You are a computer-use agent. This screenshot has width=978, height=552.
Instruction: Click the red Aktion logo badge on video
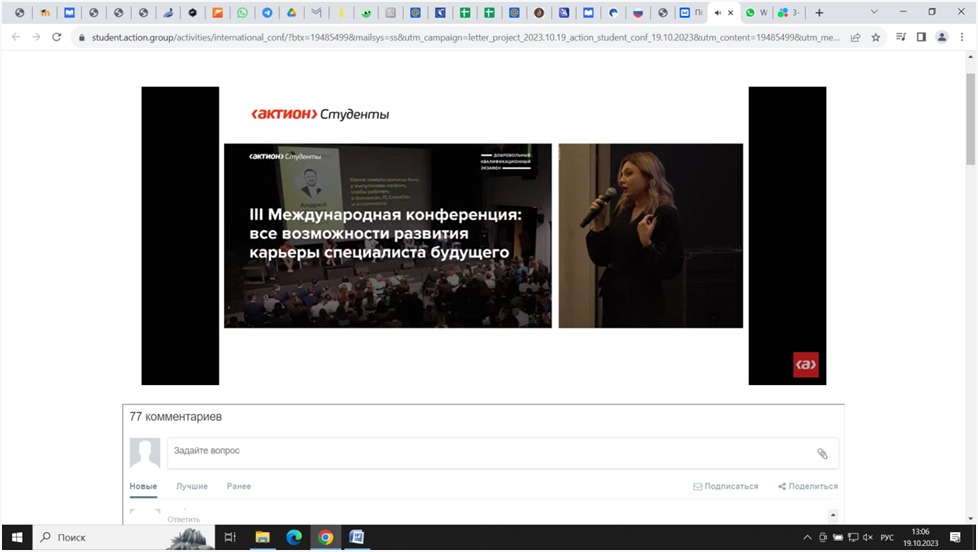point(805,365)
